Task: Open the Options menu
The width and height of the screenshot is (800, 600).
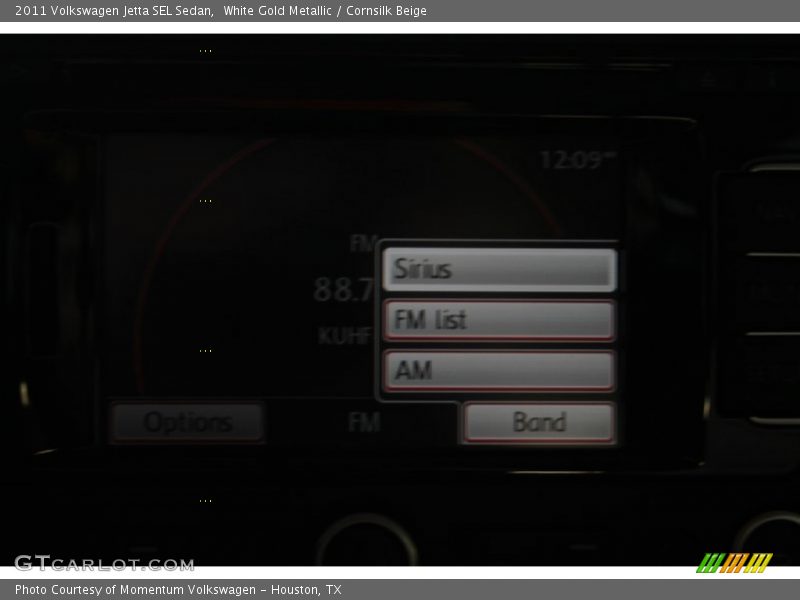Action: [190, 421]
